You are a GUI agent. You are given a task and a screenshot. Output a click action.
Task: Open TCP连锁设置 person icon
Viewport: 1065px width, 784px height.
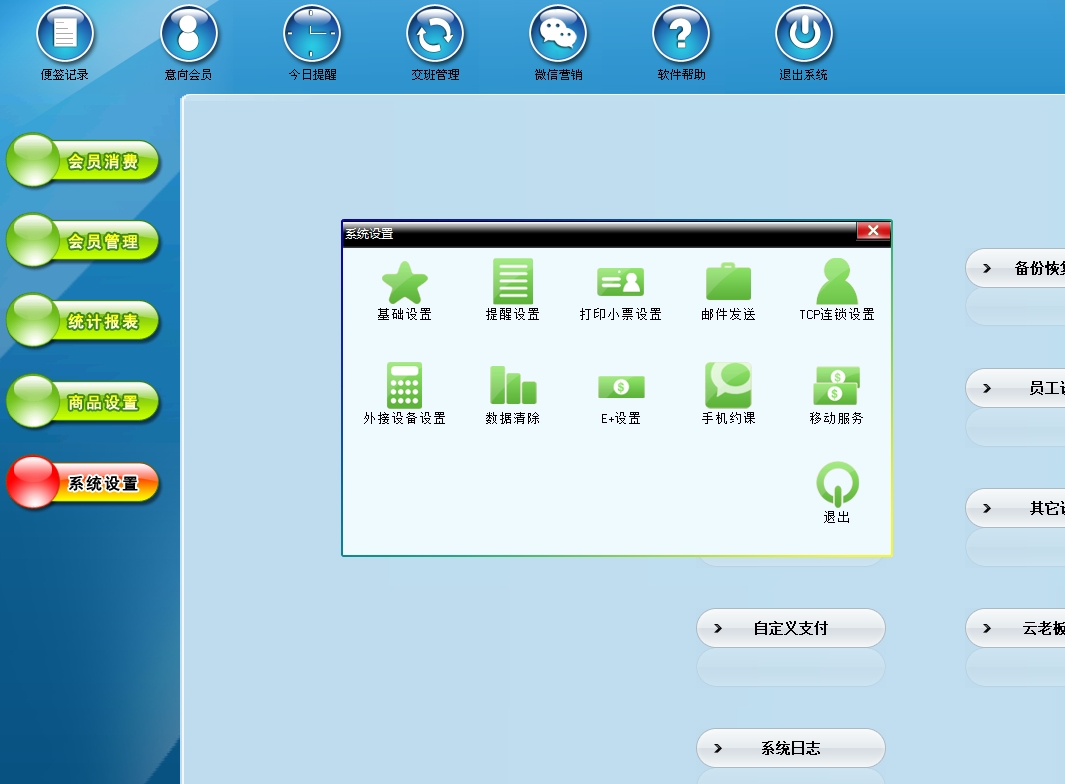click(x=836, y=282)
